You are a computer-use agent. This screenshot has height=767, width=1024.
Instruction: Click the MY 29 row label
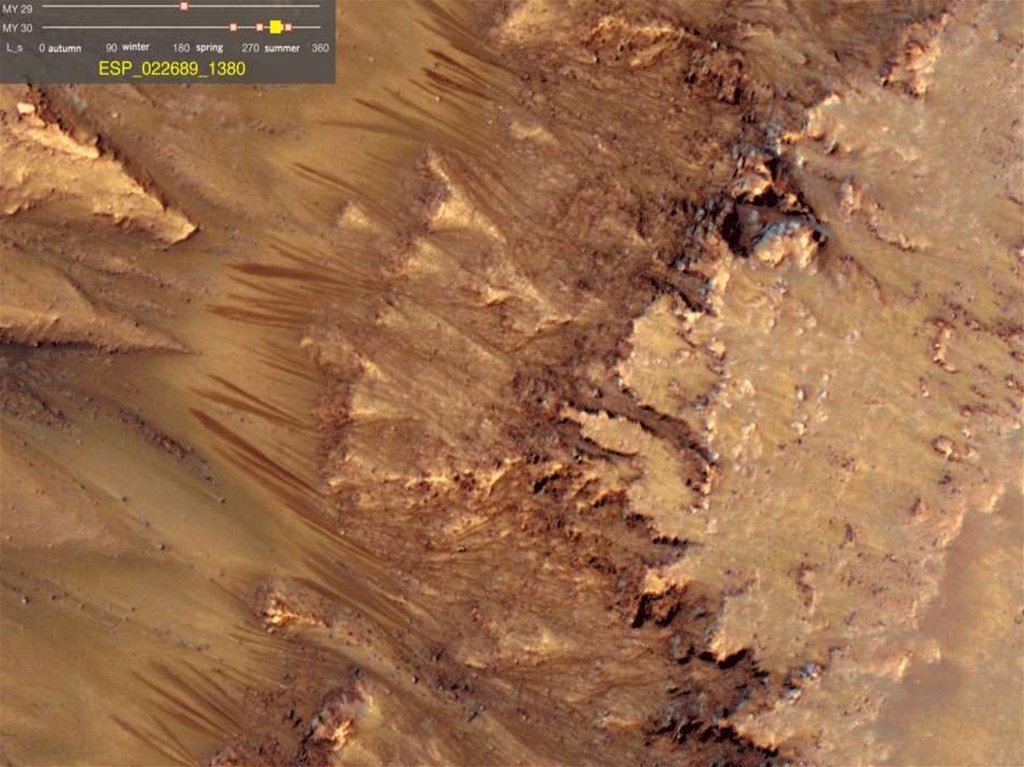point(17,8)
